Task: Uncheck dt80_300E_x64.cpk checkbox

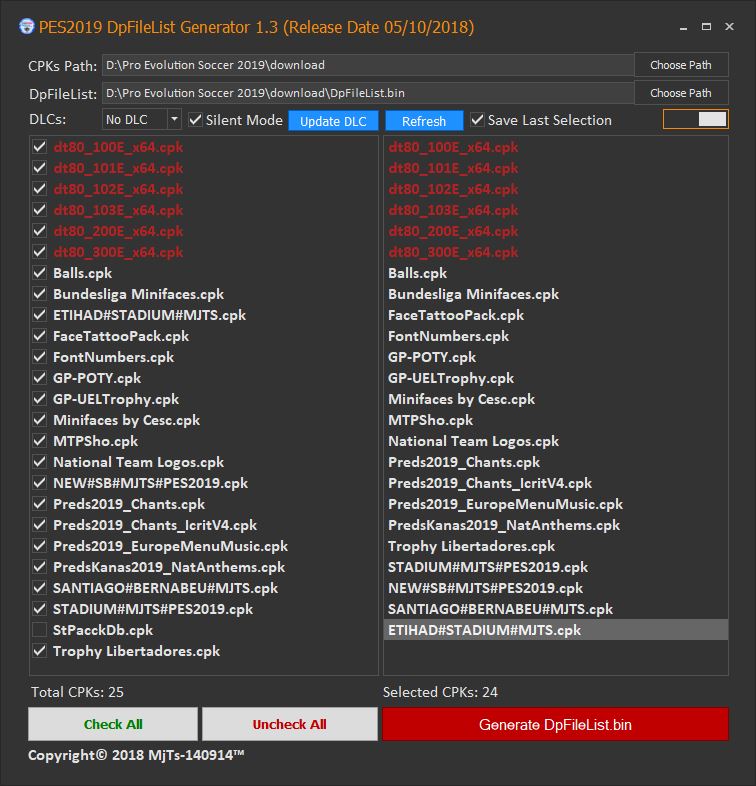Action: (x=40, y=252)
